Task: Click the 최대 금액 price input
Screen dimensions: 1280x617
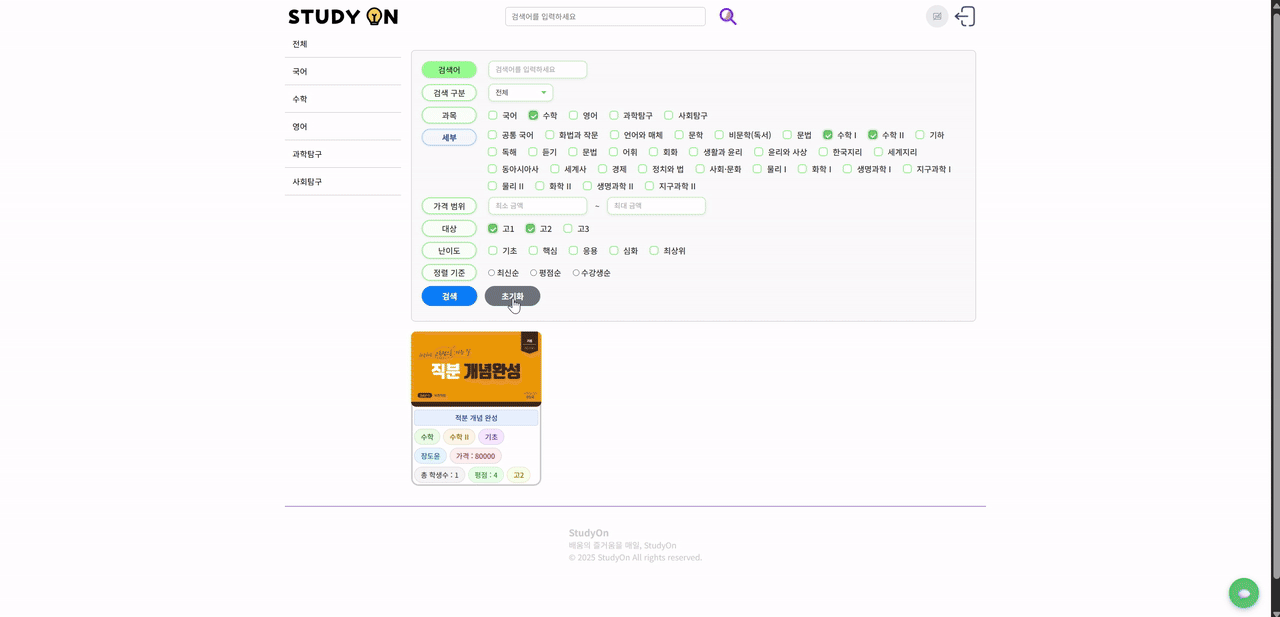Action: (656, 205)
